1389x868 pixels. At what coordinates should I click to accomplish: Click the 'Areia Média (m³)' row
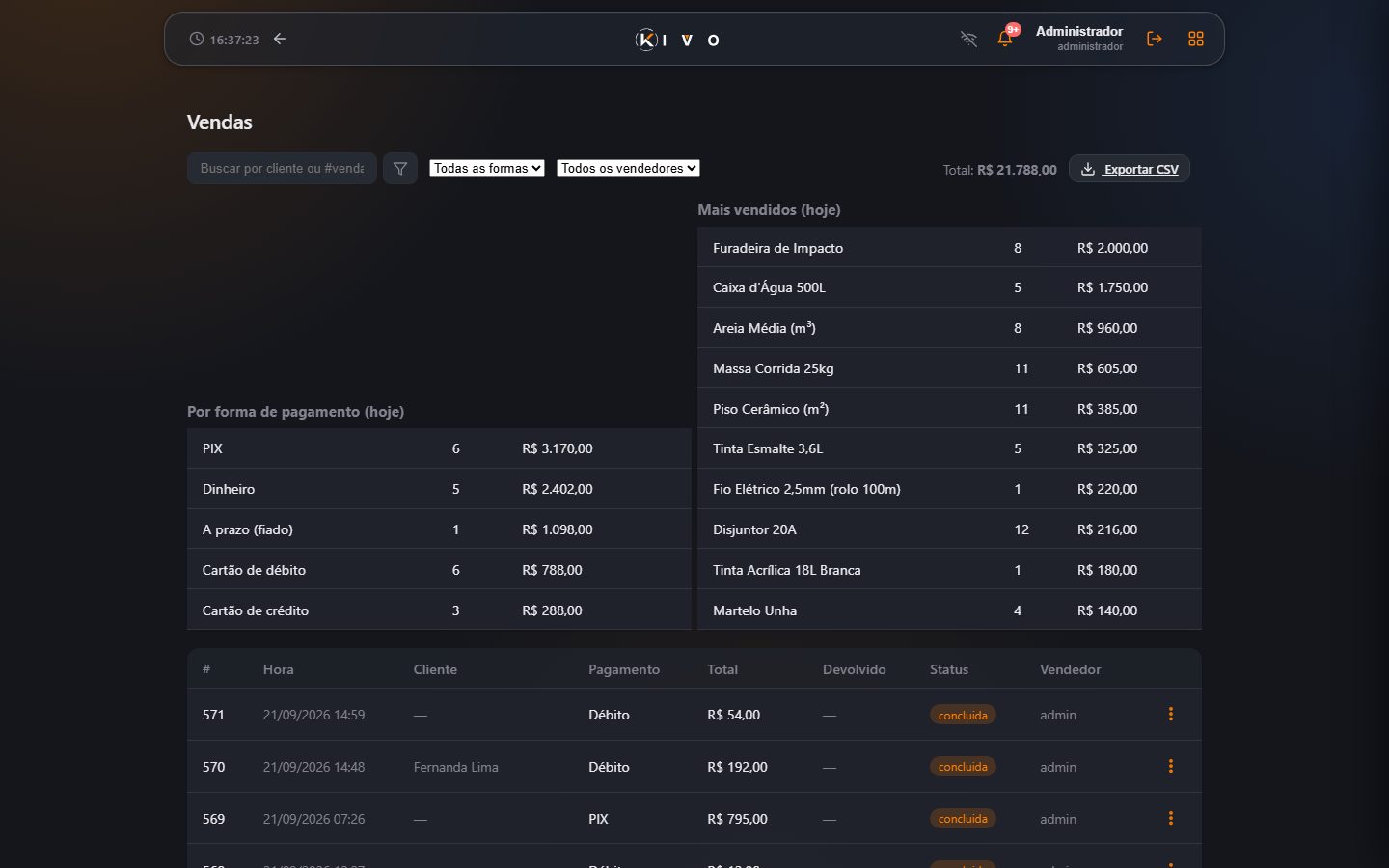[949, 328]
